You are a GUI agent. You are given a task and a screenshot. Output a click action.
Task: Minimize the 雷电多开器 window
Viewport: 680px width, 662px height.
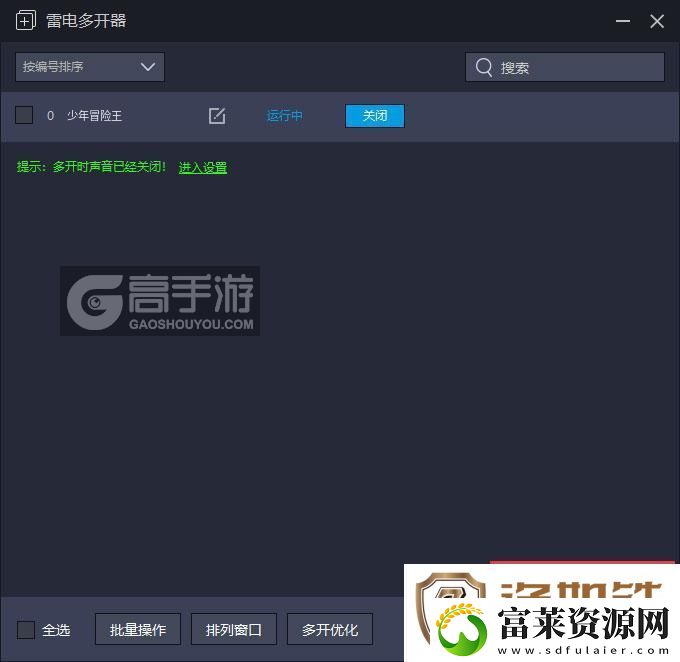[623, 21]
